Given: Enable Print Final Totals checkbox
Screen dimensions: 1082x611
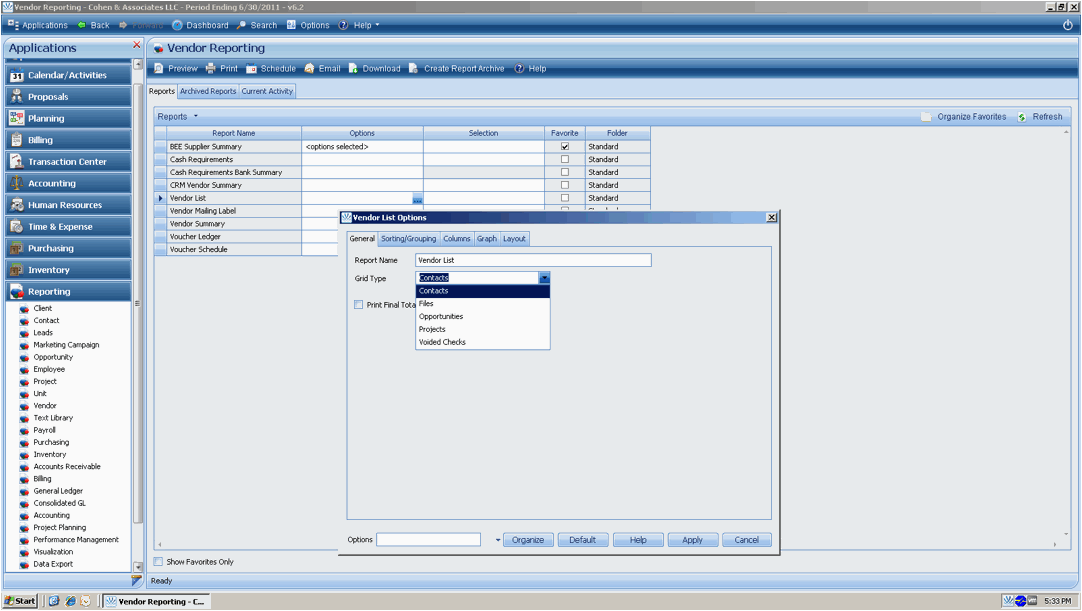Looking at the screenshot, I should pos(359,305).
